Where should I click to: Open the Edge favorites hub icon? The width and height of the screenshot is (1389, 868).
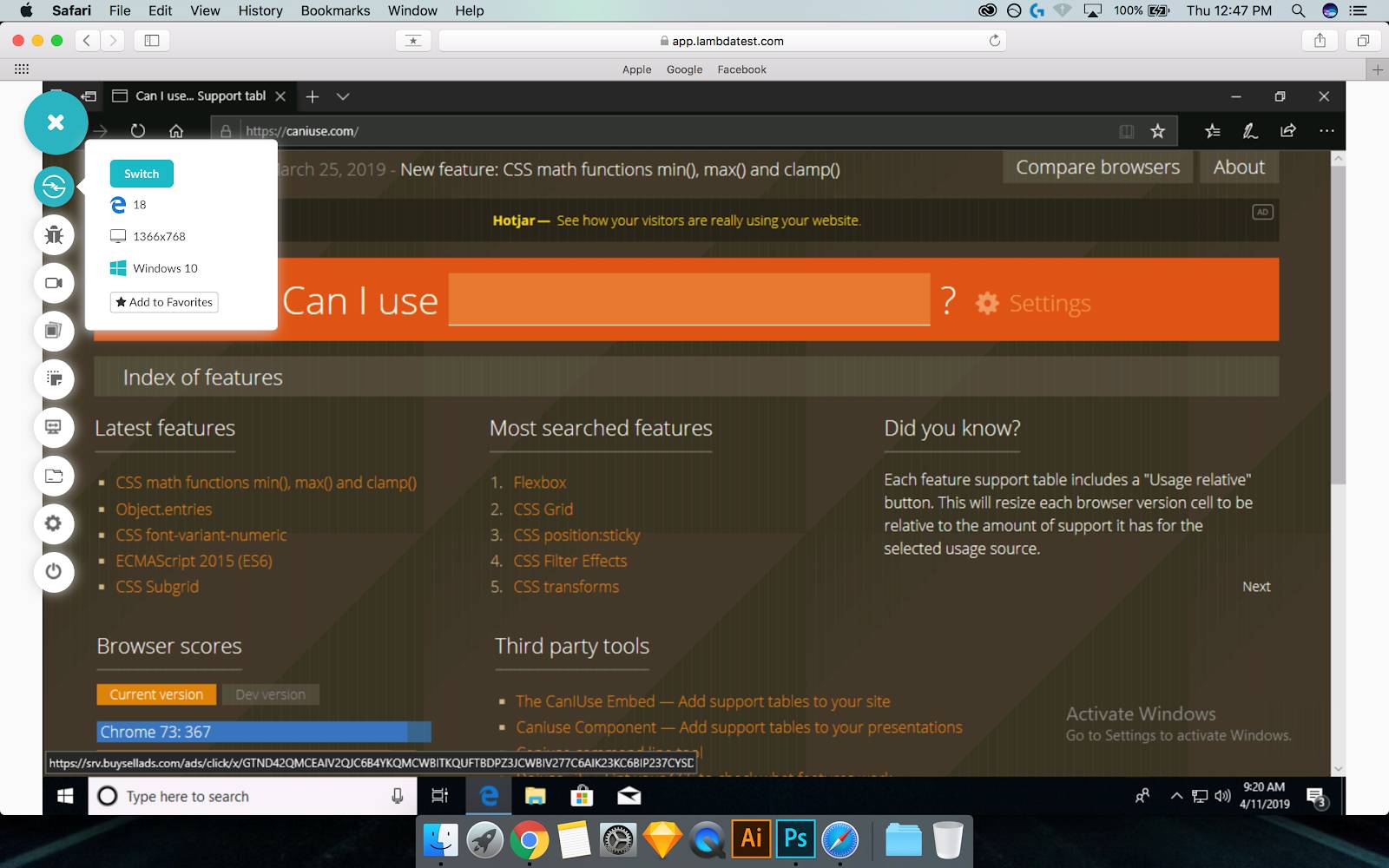pyautogui.click(x=1213, y=131)
